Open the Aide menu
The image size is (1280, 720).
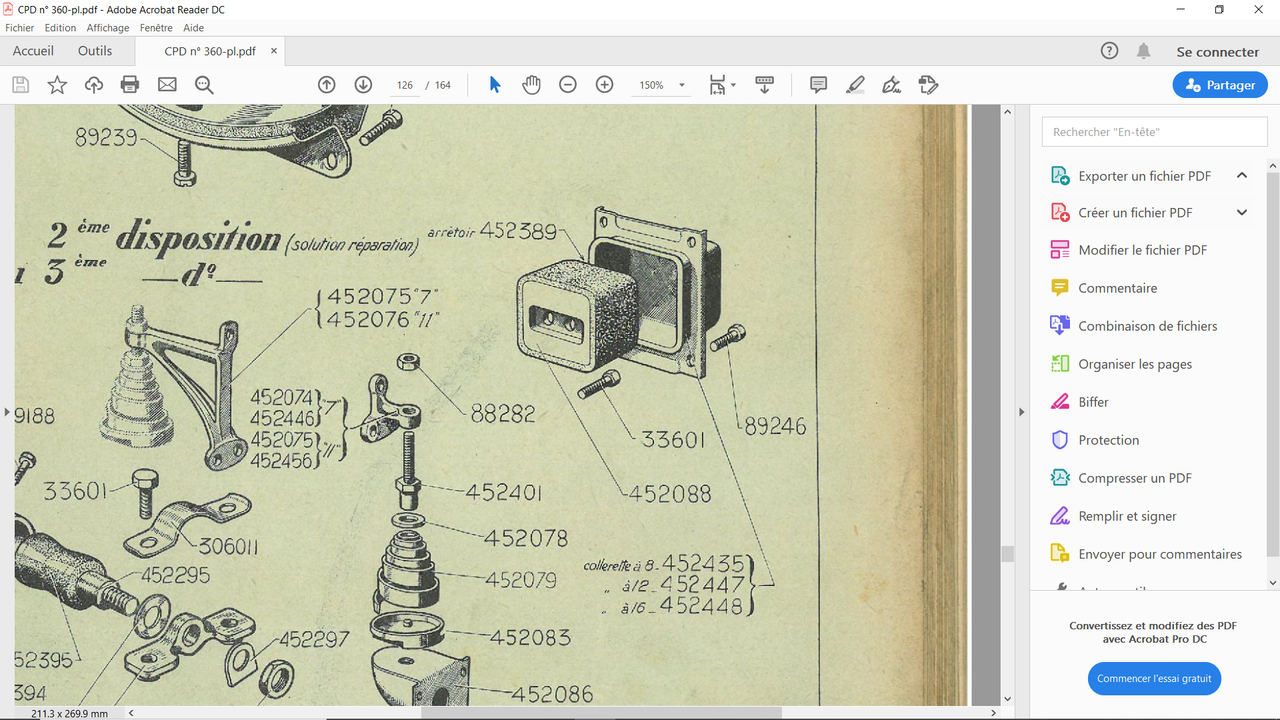pos(194,28)
